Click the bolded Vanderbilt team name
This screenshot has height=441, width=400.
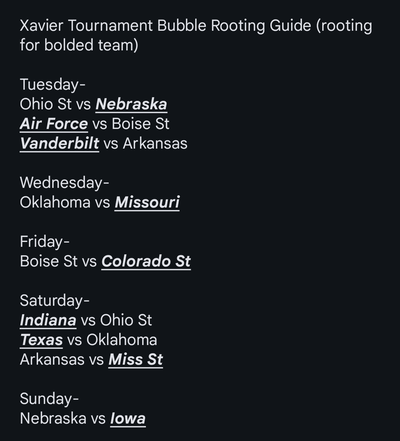[x=59, y=144]
